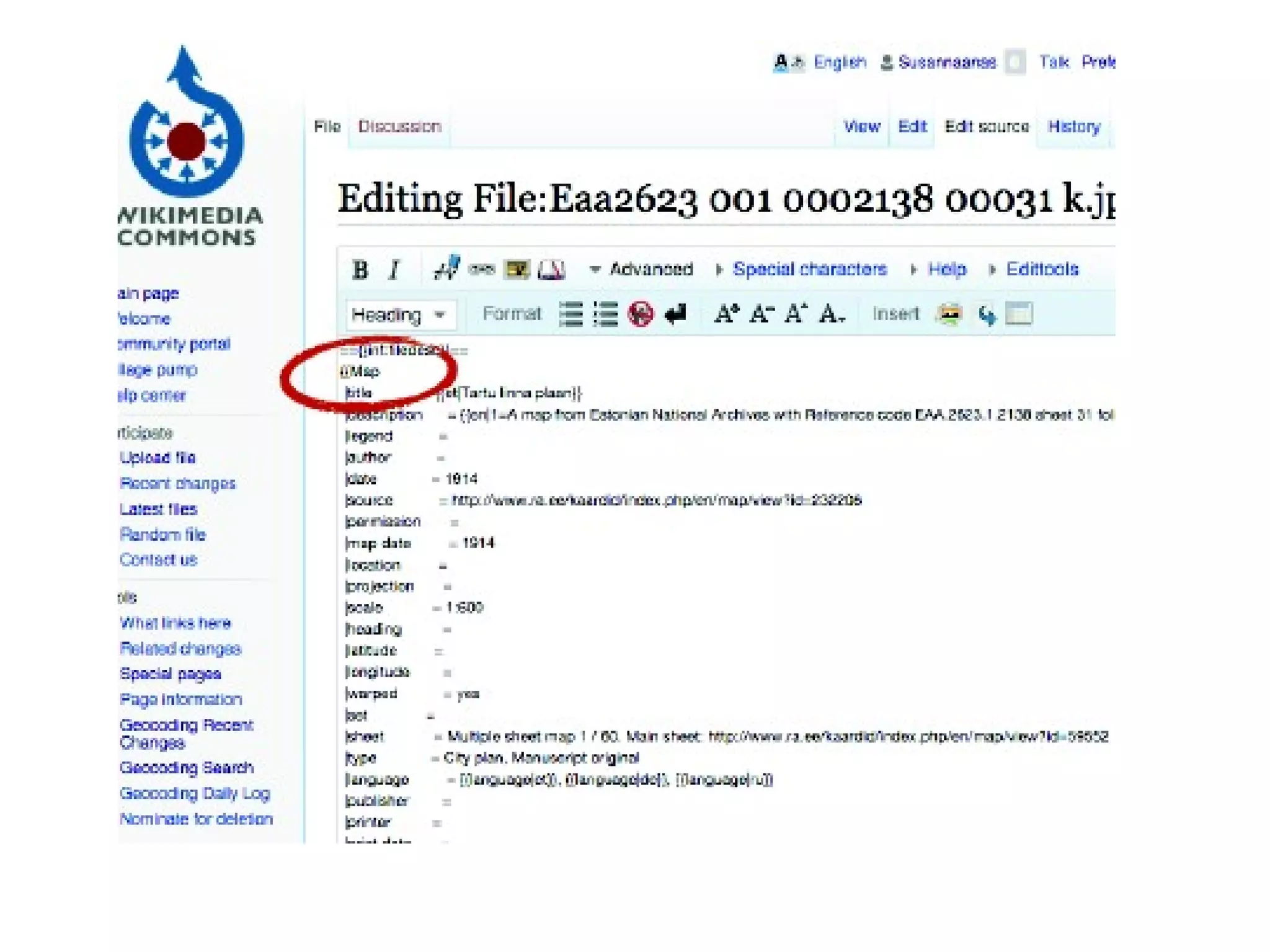Open the Edit tab

tap(912, 127)
